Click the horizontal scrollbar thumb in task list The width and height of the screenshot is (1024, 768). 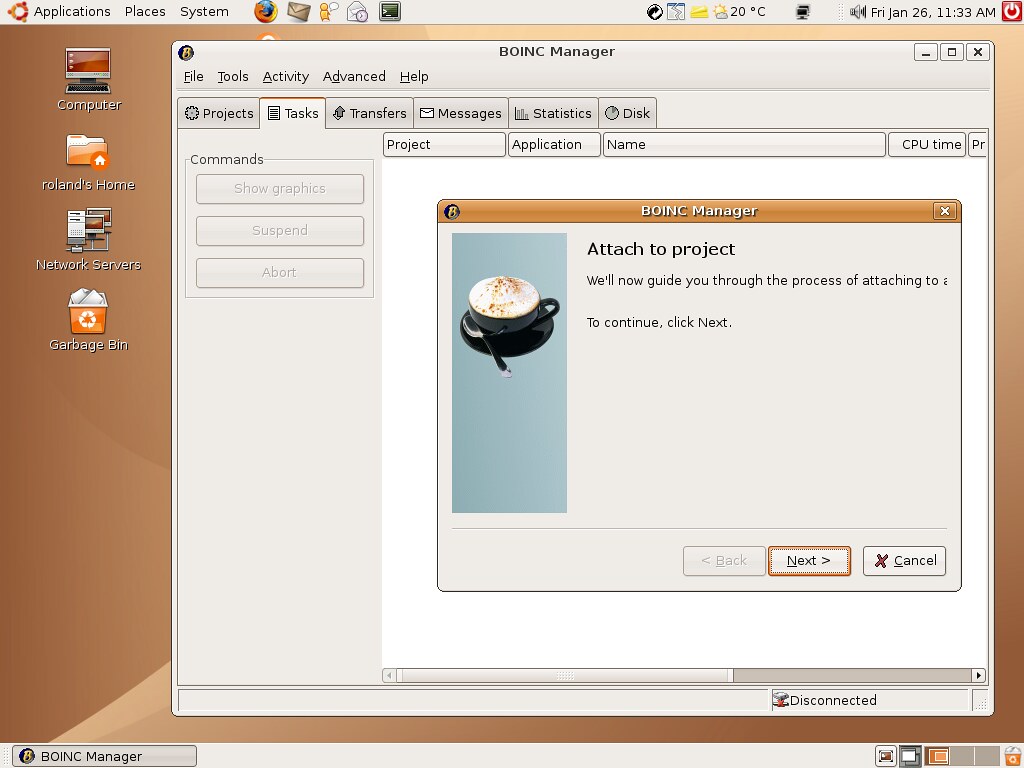pos(565,675)
